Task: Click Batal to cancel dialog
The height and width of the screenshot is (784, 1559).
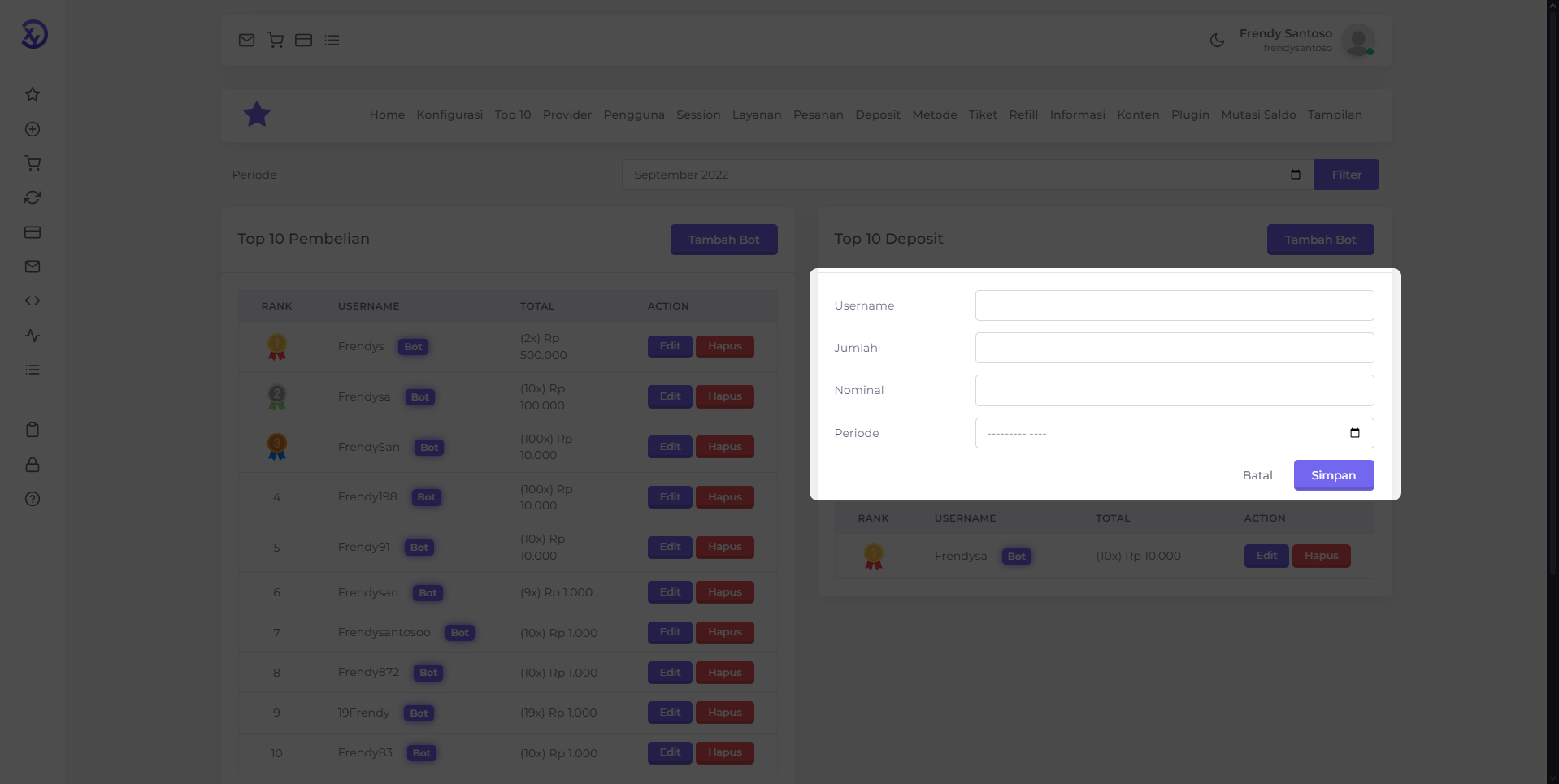Action: (x=1257, y=475)
